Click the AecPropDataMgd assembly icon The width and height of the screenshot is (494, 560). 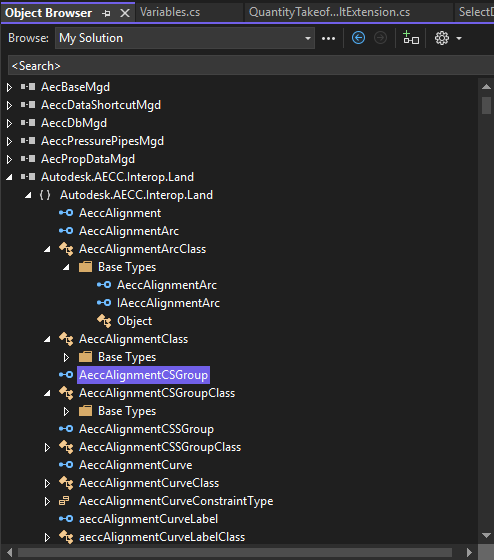[28, 159]
